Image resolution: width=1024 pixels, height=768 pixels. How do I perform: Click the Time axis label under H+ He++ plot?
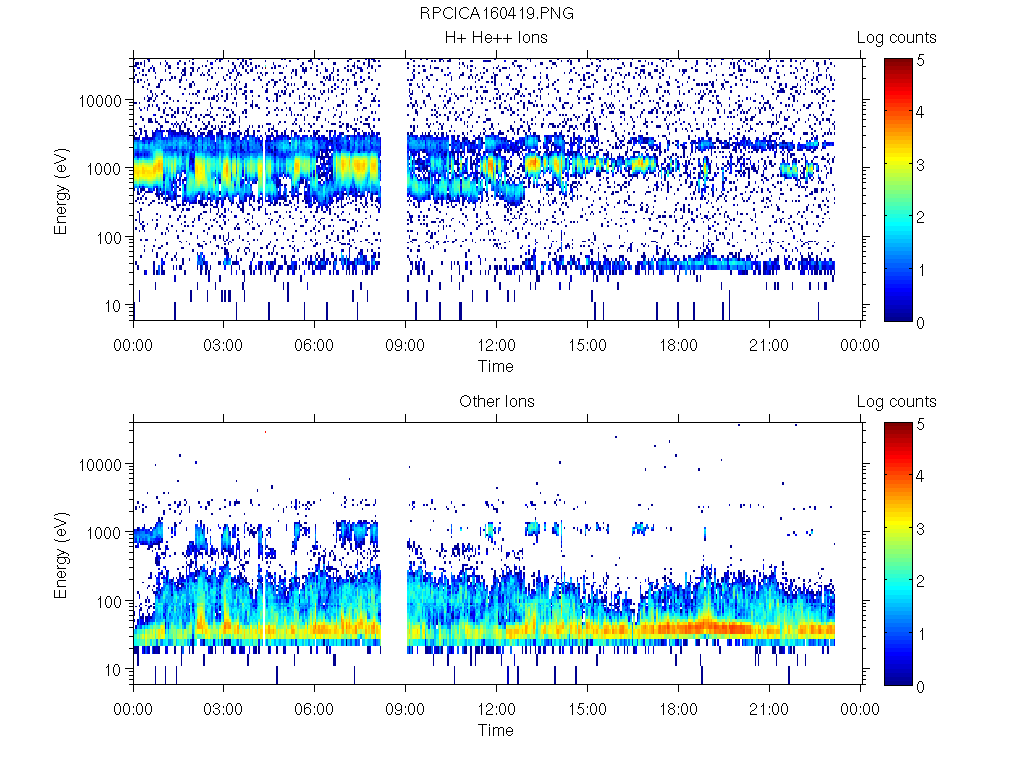click(x=496, y=366)
